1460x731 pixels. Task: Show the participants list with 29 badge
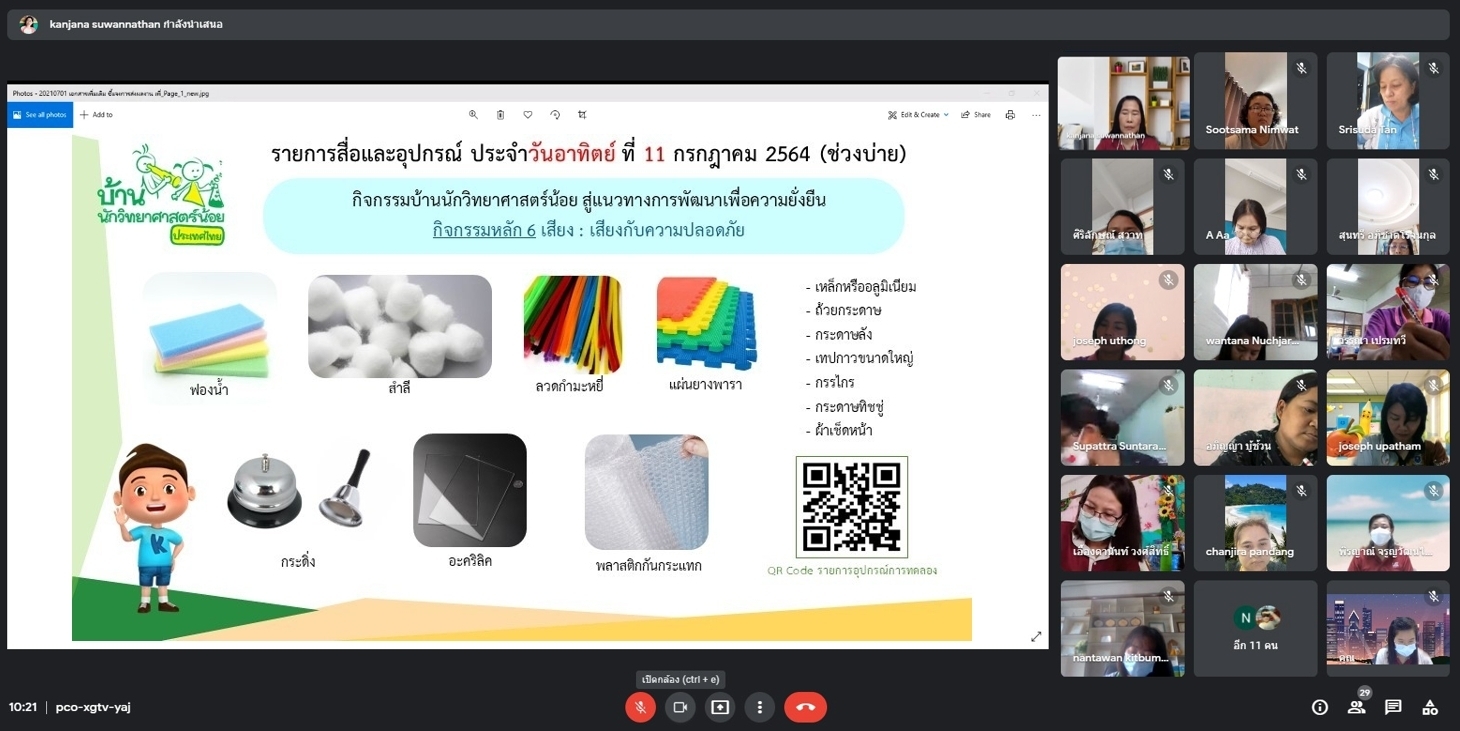pos(1357,706)
